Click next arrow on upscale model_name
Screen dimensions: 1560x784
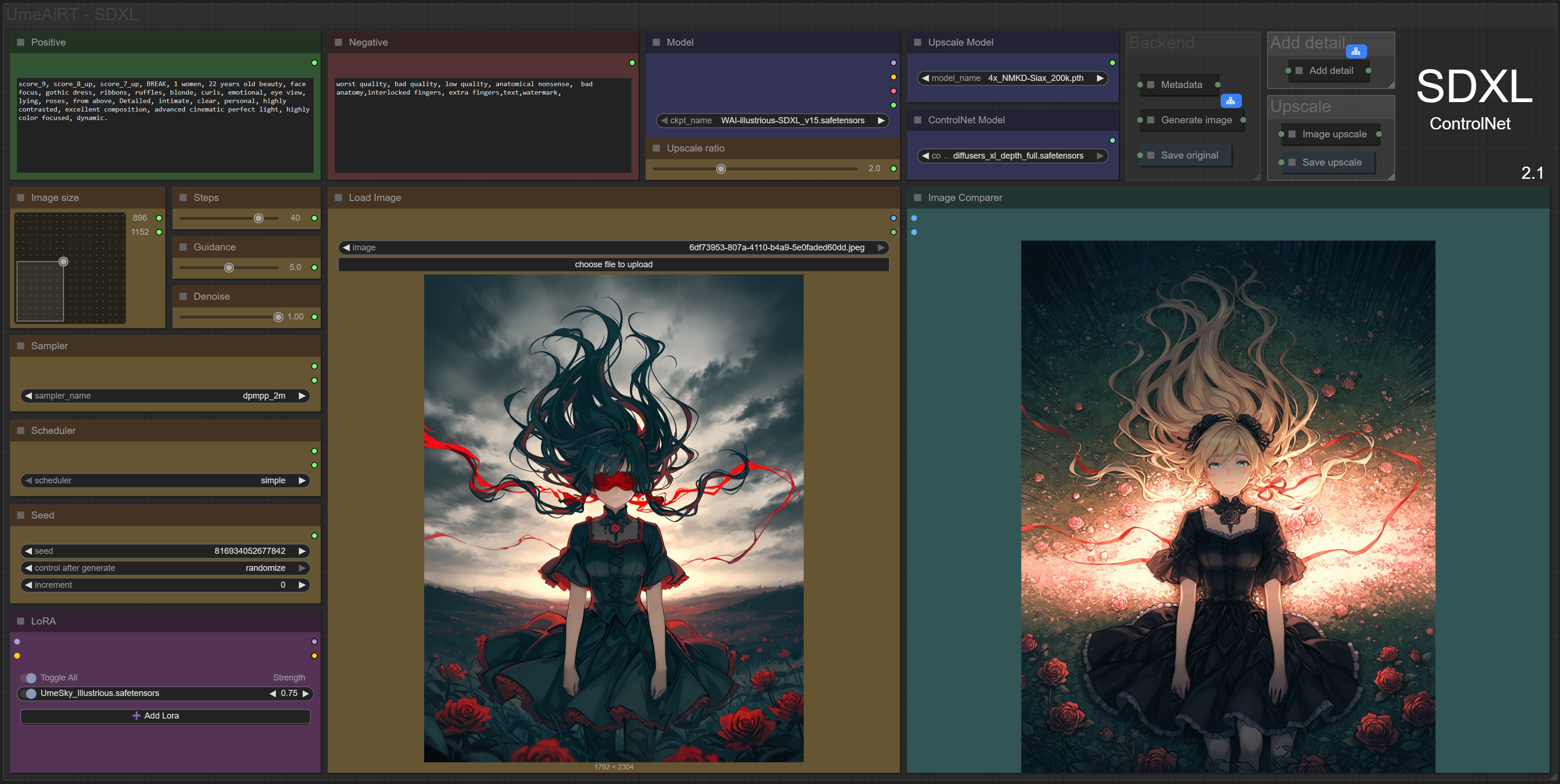click(1100, 78)
